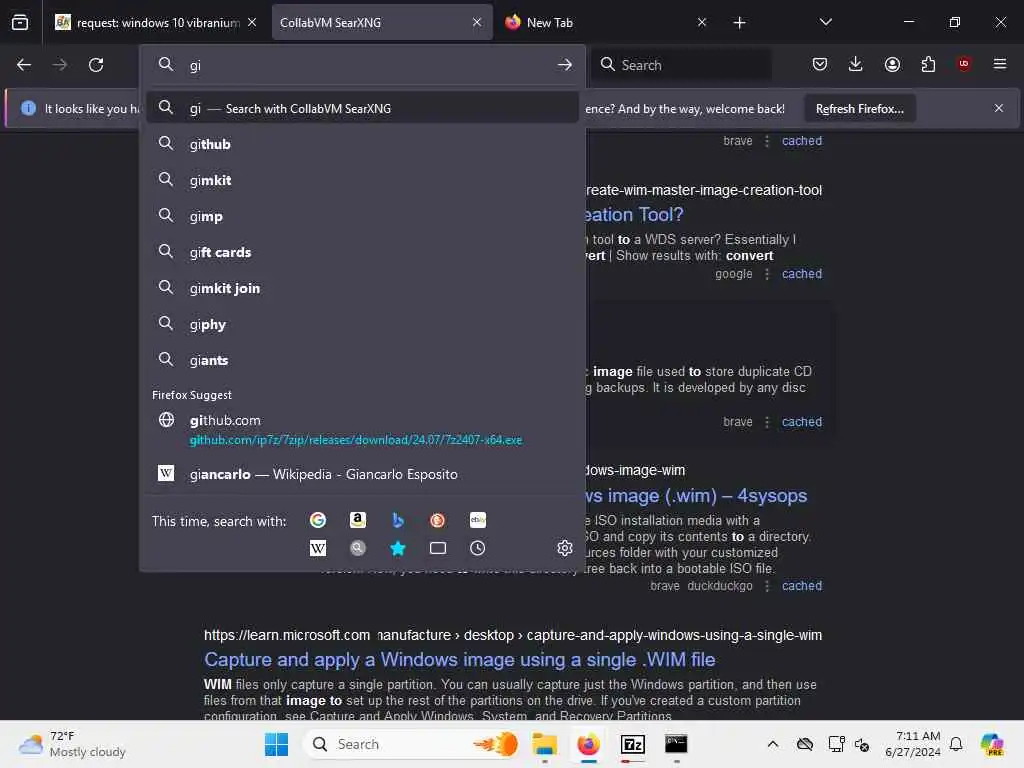Click the Windows taskbar Search box
Screen dimensions: 1024x768
413,744
